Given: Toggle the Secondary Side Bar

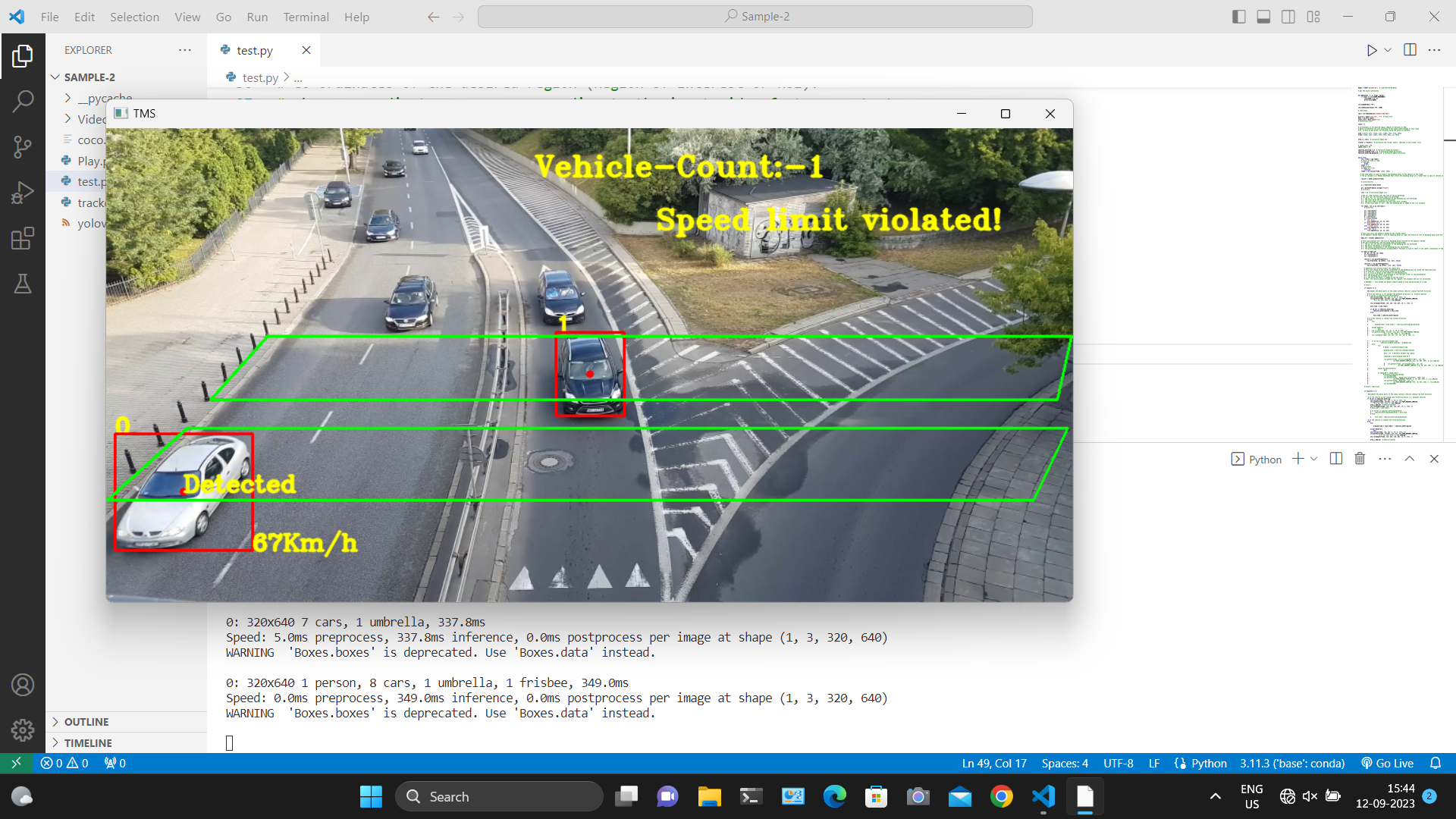Looking at the screenshot, I should coord(1288,16).
